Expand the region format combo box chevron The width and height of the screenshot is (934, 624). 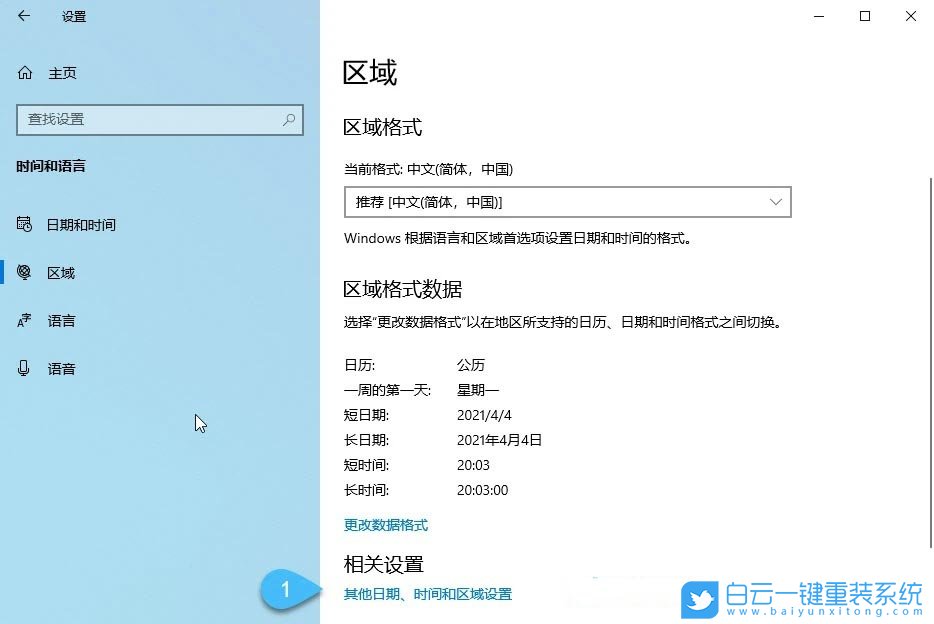click(x=776, y=202)
